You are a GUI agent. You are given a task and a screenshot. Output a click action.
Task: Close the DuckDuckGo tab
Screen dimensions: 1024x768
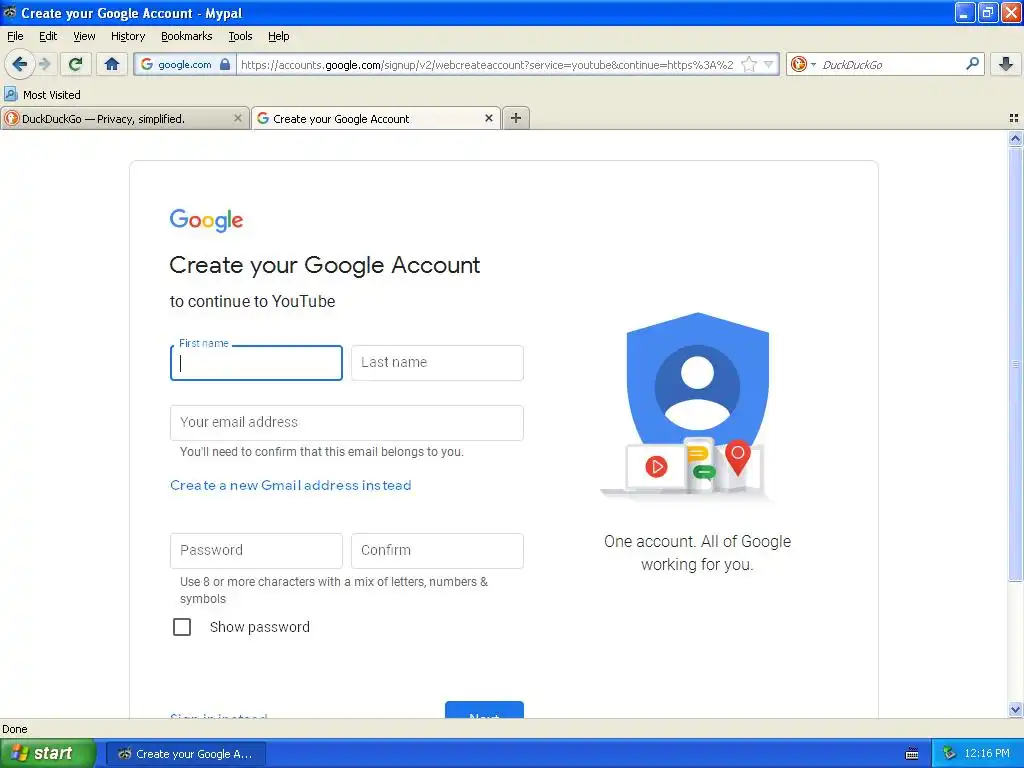click(238, 118)
